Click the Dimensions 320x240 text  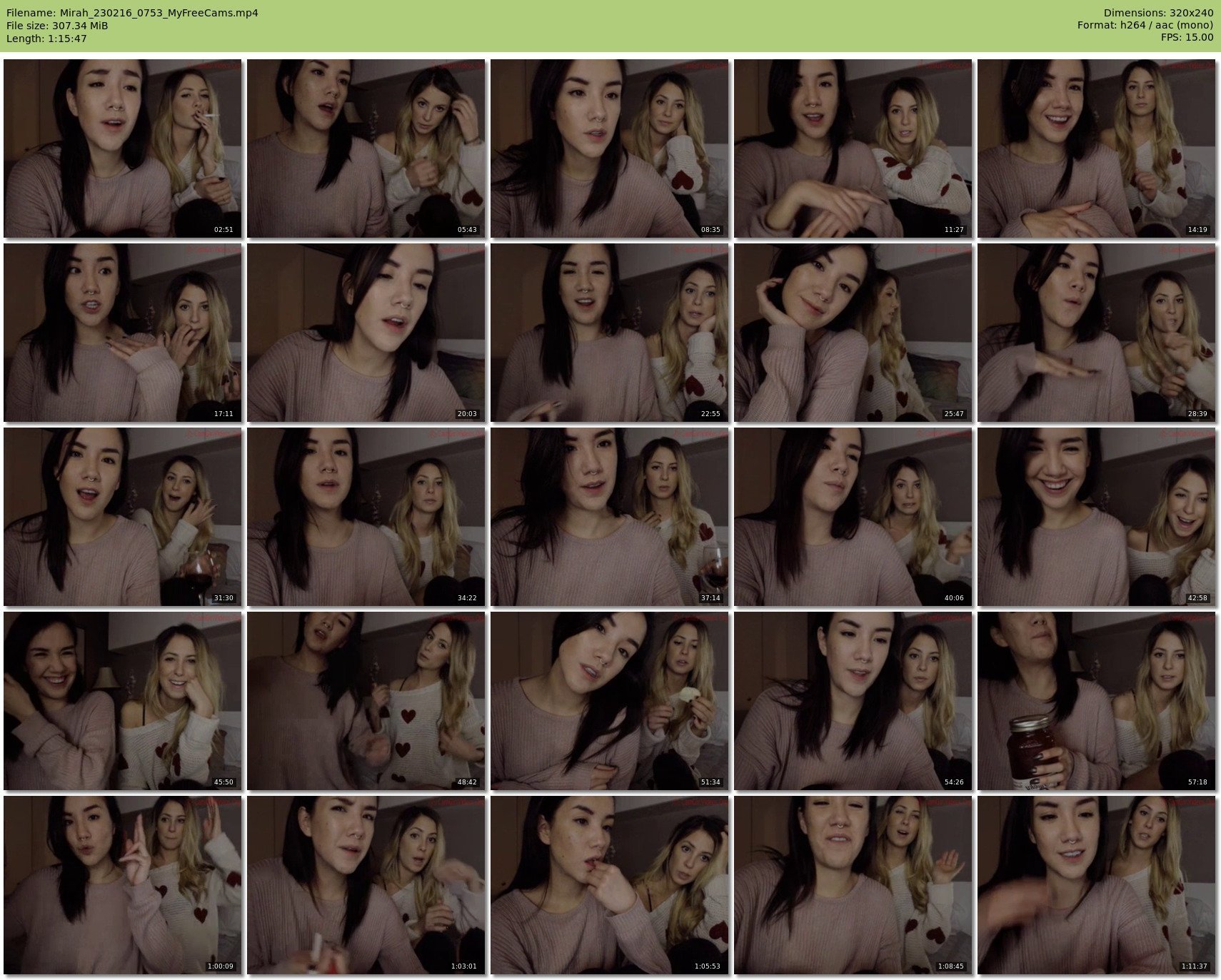click(x=1158, y=13)
